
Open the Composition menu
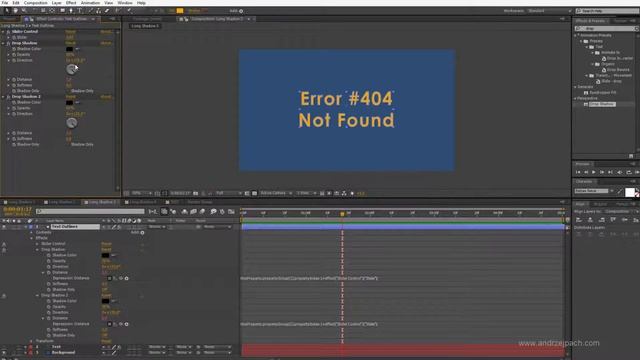pyautogui.click(x=36, y=3)
